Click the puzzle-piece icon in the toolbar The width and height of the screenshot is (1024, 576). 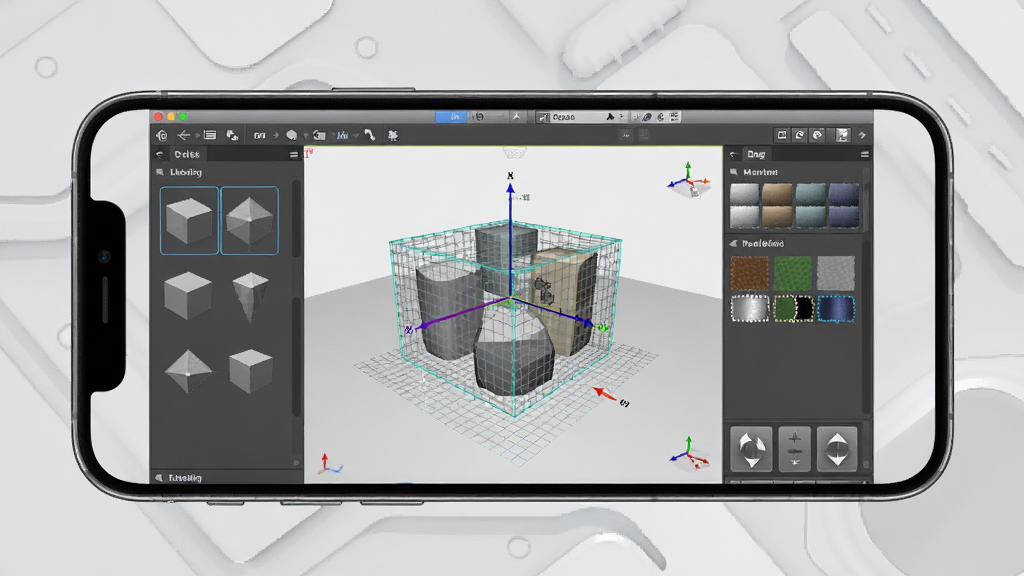pos(393,135)
